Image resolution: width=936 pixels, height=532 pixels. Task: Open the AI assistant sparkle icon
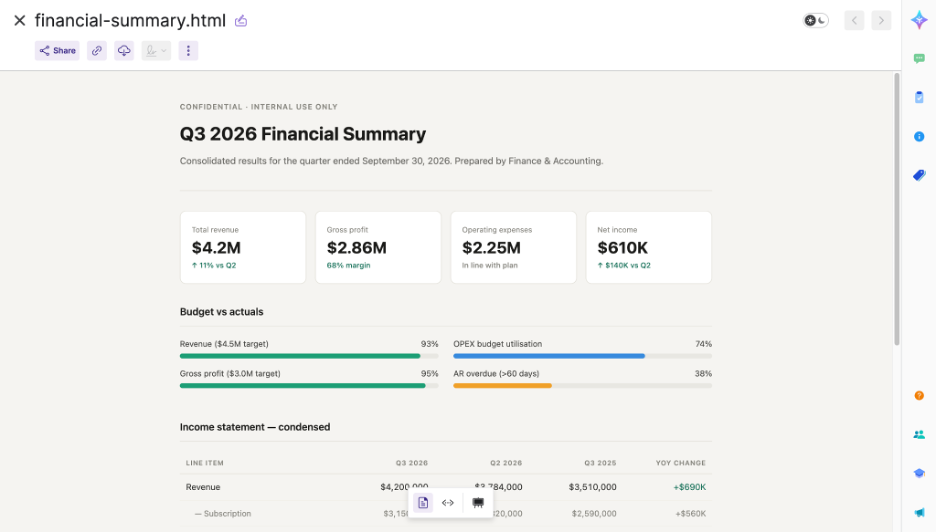point(919,20)
